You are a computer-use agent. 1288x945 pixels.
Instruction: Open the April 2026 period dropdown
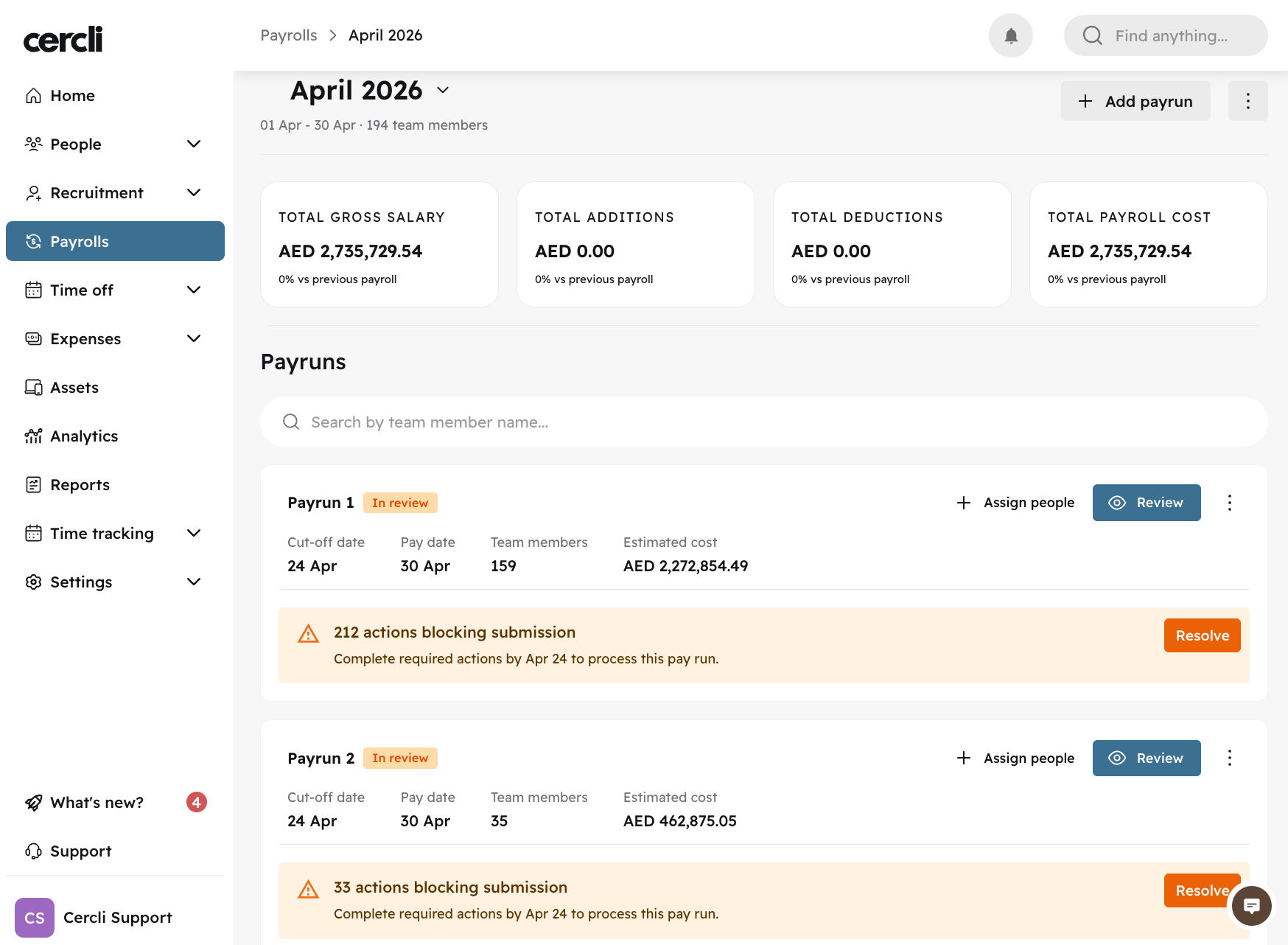pyautogui.click(x=443, y=90)
